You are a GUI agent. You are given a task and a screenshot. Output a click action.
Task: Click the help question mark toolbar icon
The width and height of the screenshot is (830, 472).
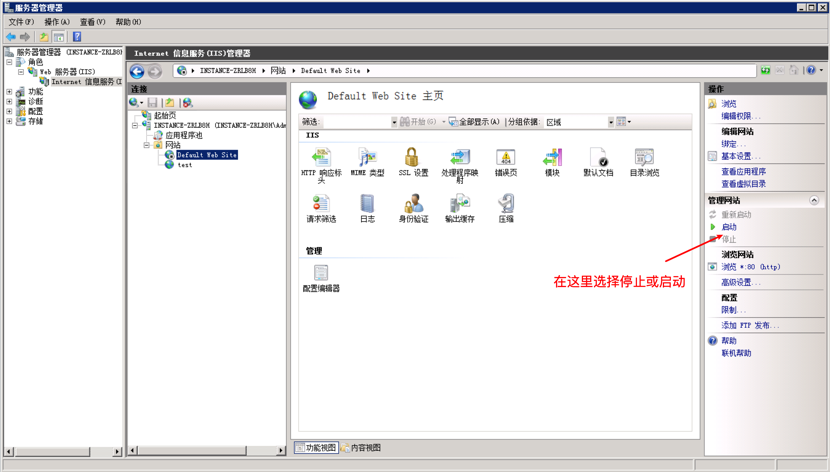77,37
